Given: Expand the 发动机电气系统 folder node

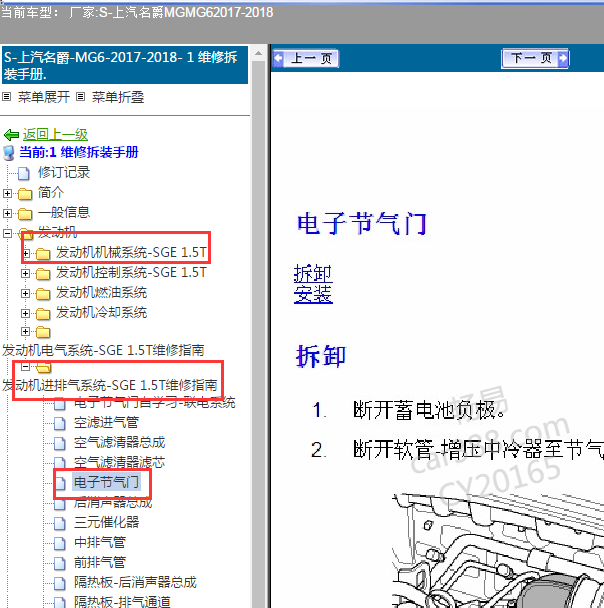Looking at the screenshot, I should [26, 332].
